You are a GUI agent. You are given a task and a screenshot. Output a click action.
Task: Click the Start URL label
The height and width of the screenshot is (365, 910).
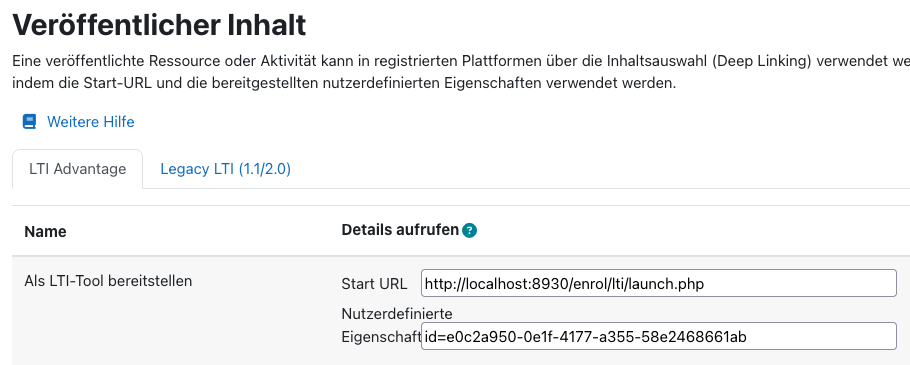(374, 284)
